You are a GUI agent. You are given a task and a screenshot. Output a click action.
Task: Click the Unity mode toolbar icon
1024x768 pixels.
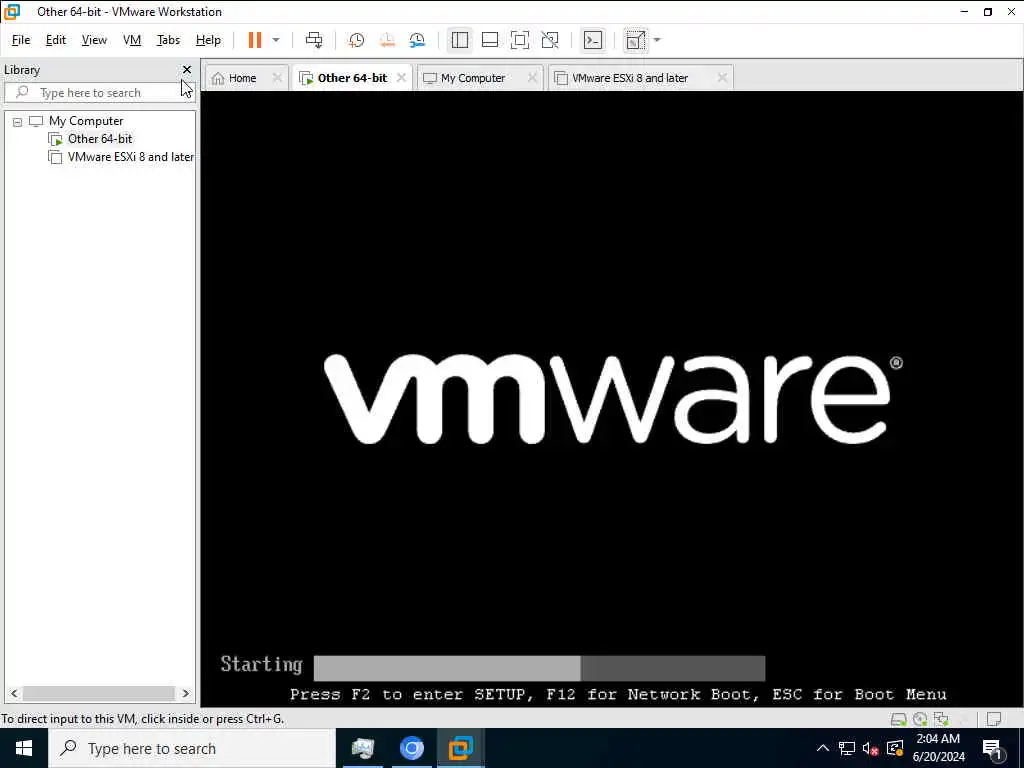click(x=550, y=40)
